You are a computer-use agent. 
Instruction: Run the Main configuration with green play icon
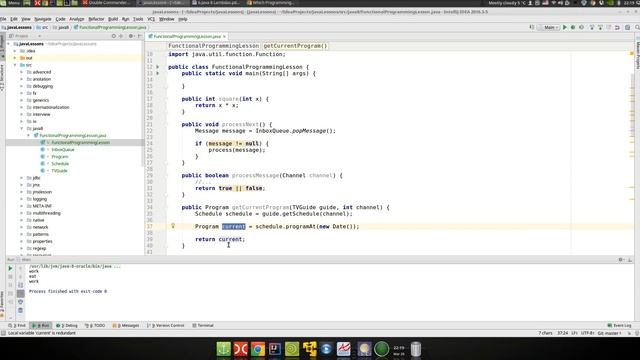565,27
